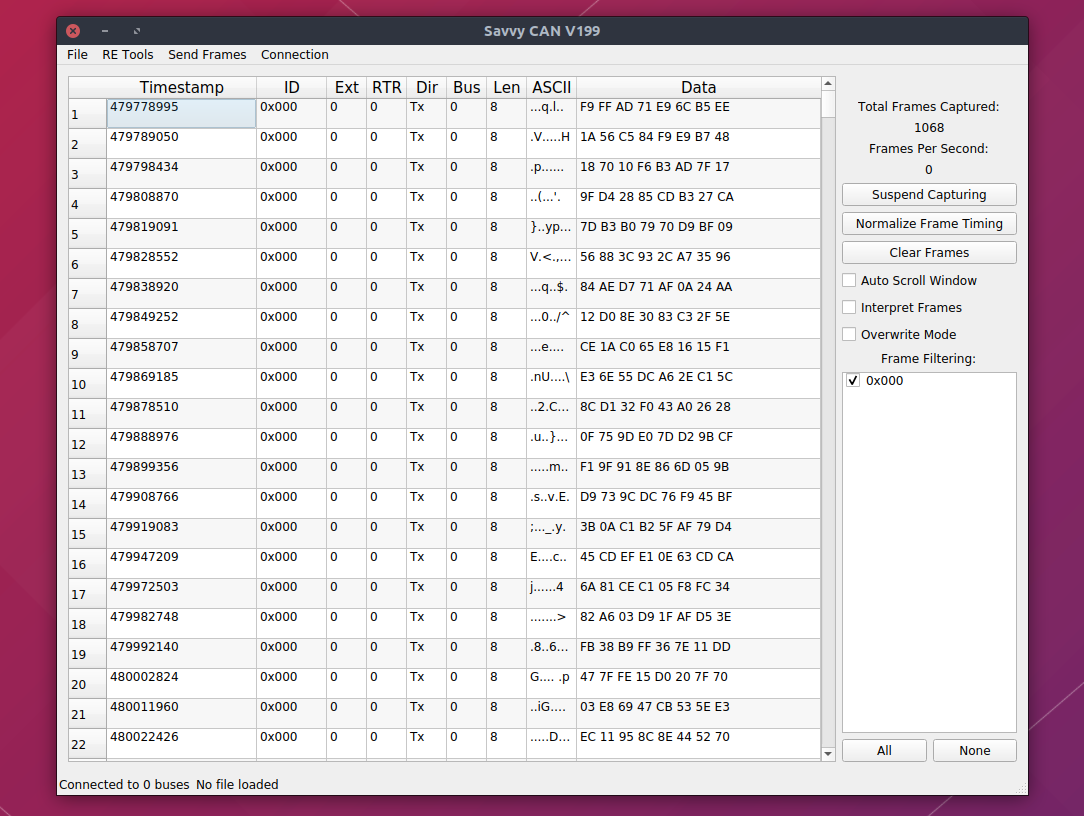Click the down arrow of the table scrollbar
Image resolution: width=1084 pixels, height=816 pixels.
(x=828, y=755)
